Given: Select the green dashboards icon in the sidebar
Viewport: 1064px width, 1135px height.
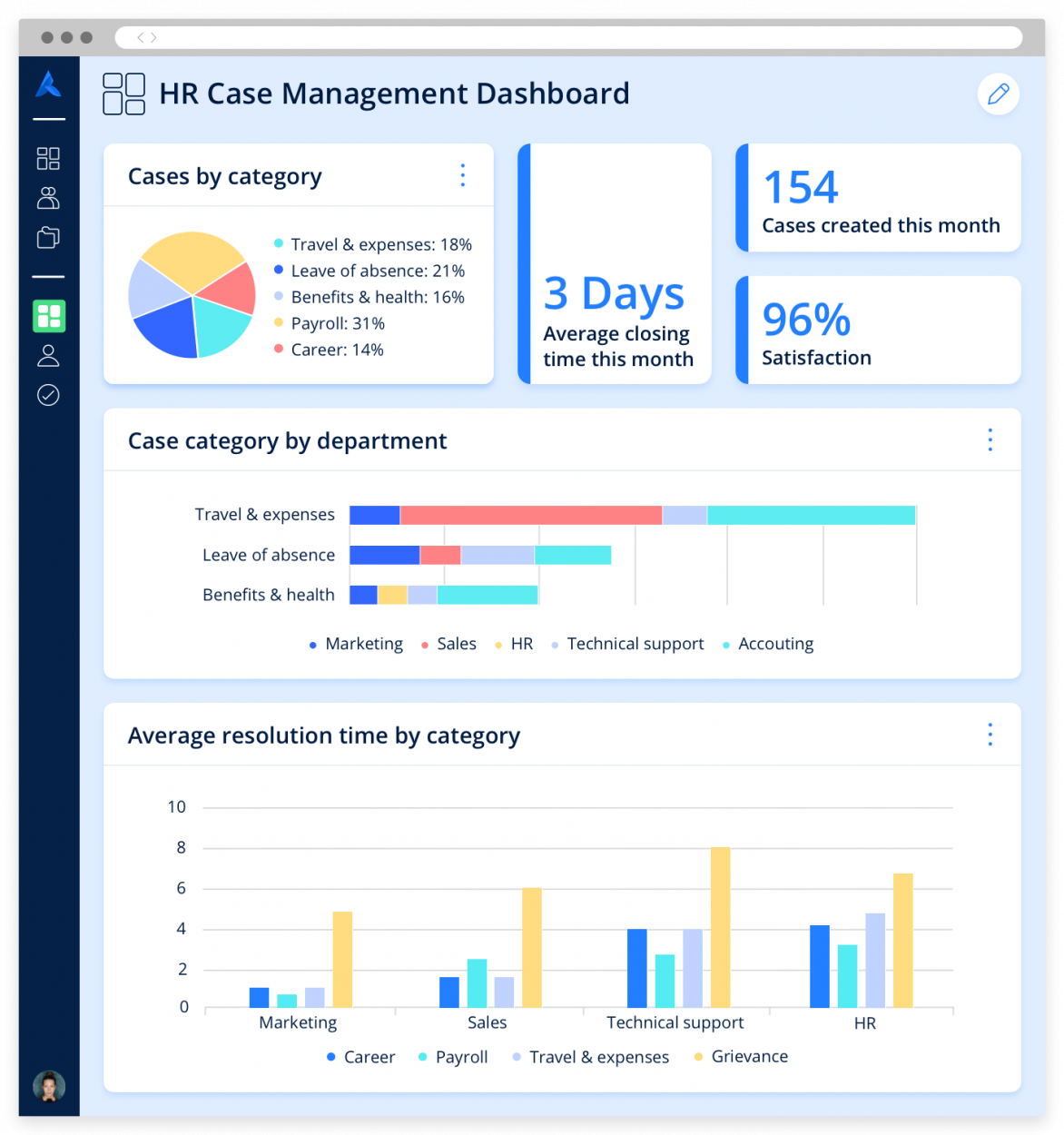Looking at the screenshot, I should coord(48,316).
